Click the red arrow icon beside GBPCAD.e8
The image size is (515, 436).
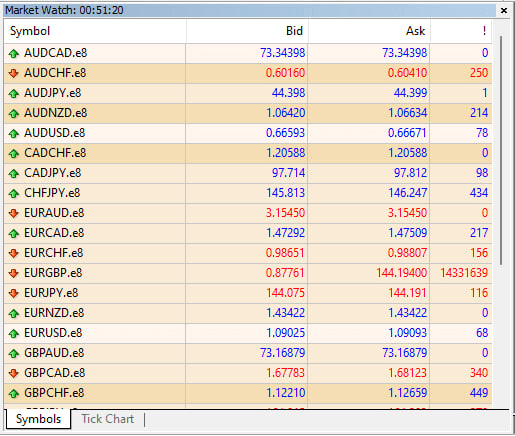pyautogui.click(x=14, y=373)
